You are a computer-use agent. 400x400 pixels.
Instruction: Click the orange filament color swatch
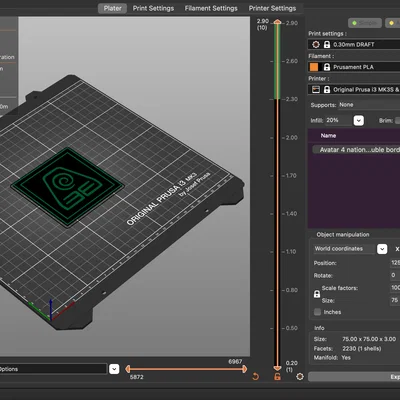[x=314, y=67]
